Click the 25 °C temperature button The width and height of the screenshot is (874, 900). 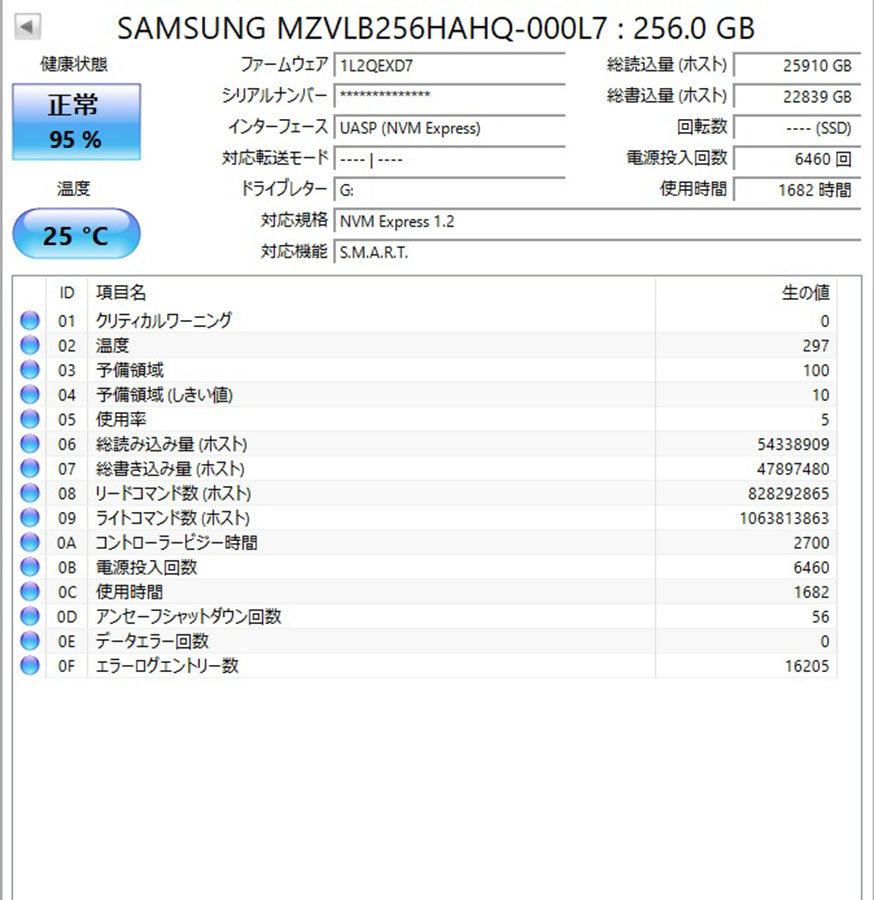[x=76, y=234]
